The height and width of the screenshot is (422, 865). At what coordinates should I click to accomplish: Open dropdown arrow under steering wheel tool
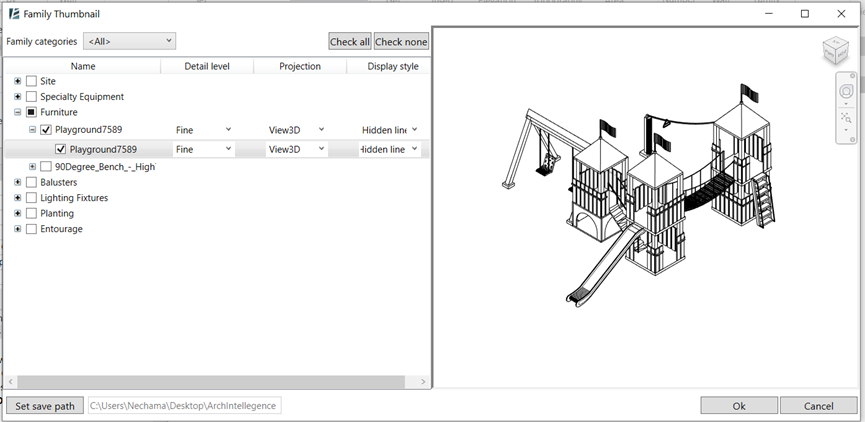(x=846, y=103)
